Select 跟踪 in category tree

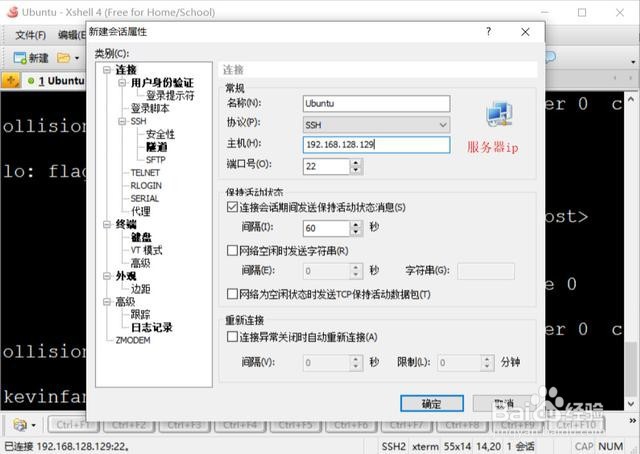point(140,314)
